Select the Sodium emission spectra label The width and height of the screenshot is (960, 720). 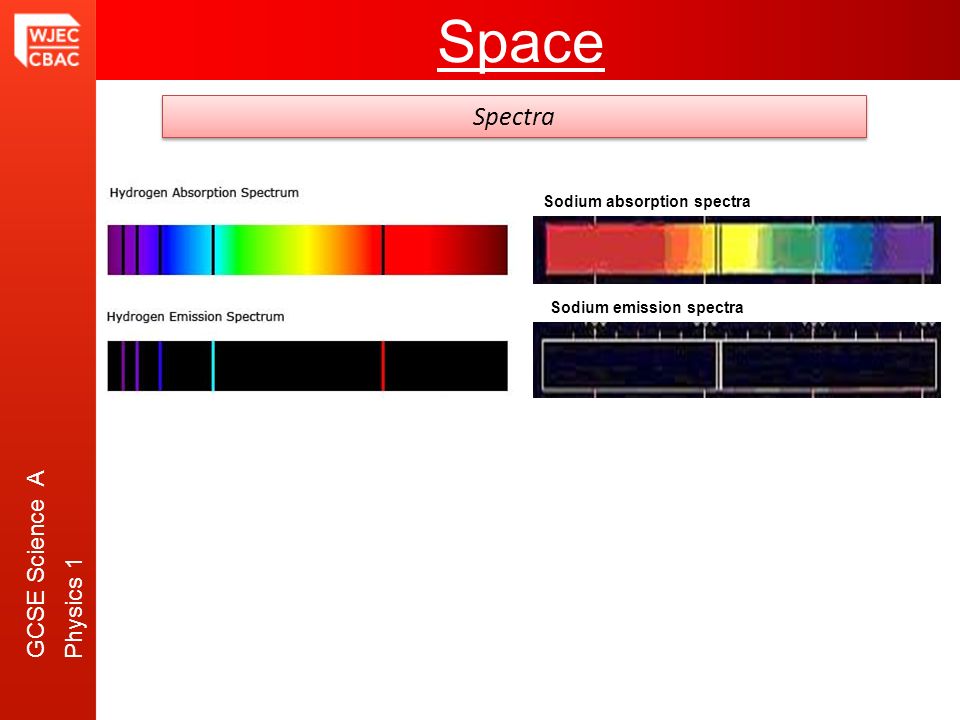[x=647, y=307]
